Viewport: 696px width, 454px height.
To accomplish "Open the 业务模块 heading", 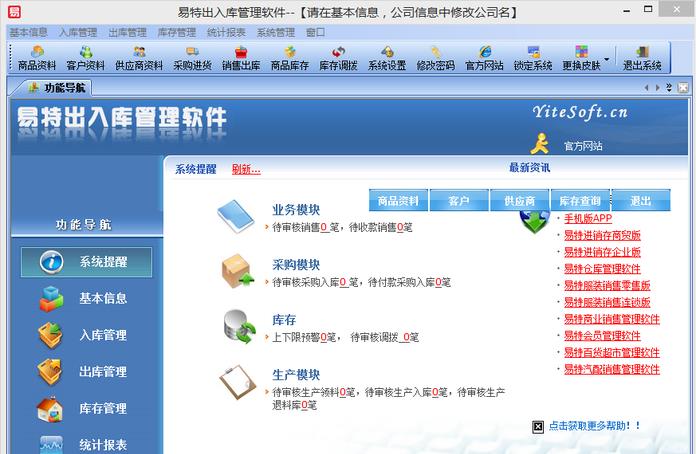I will (296, 209).
